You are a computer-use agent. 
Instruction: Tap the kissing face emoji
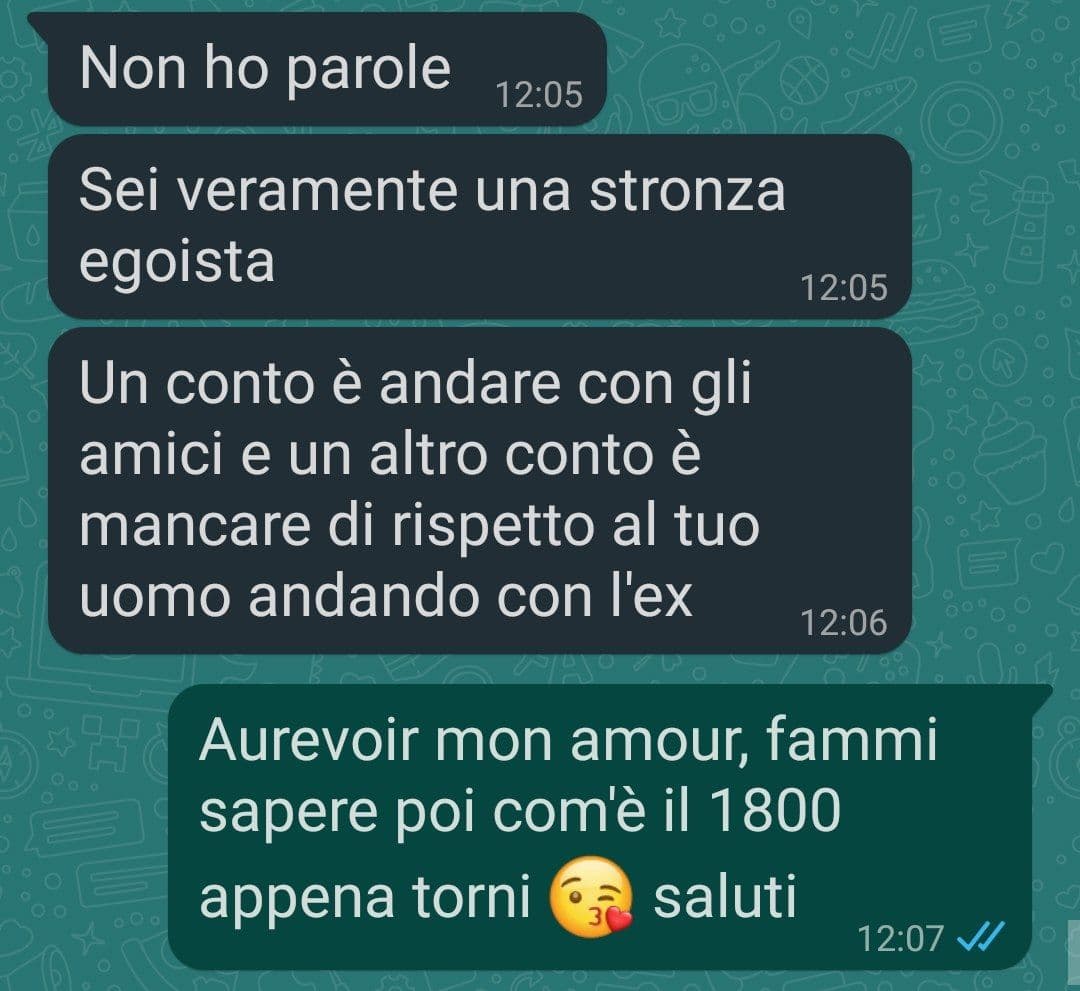[x=591, y=897]
